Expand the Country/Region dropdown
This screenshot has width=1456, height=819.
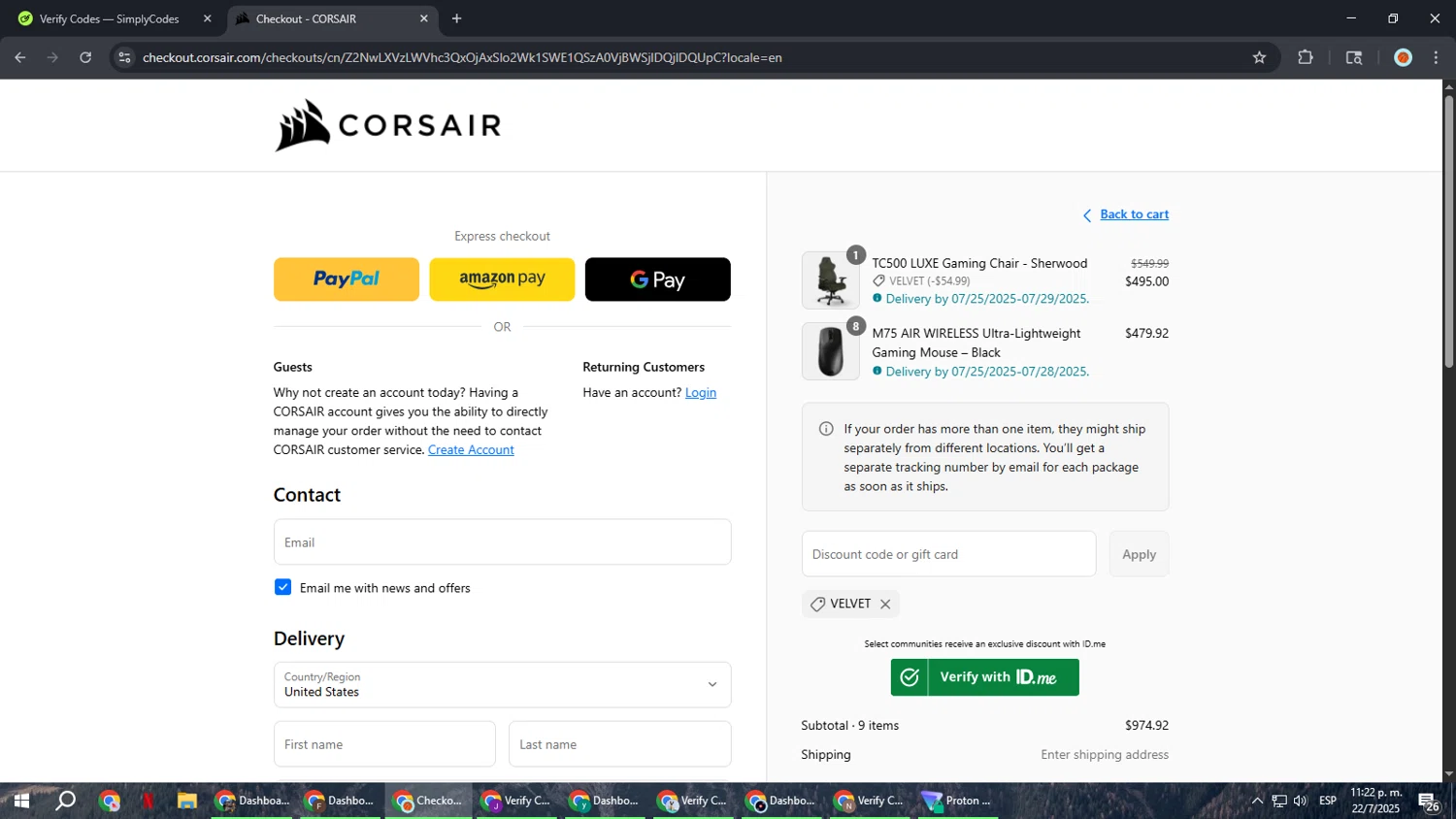pos(502,685)
